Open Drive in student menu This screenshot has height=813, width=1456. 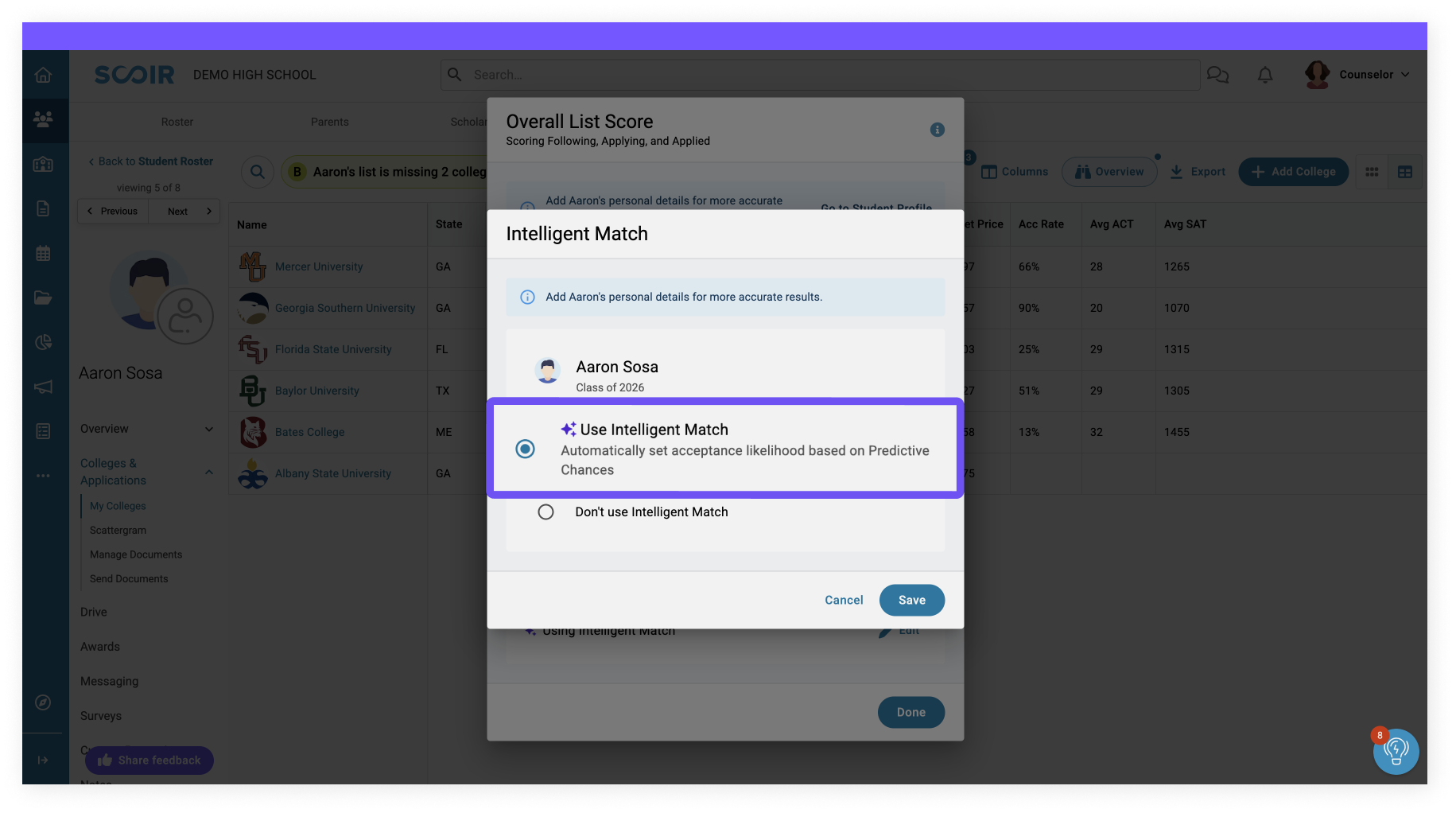pos(94,612)
